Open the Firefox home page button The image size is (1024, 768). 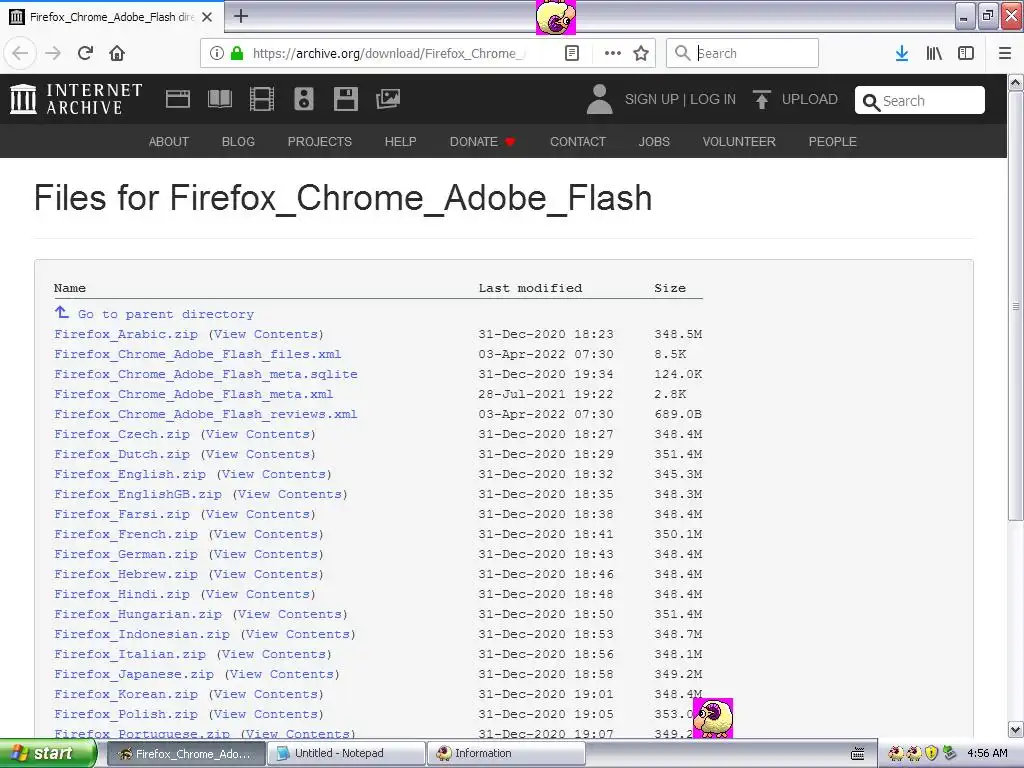pos(117,54)
